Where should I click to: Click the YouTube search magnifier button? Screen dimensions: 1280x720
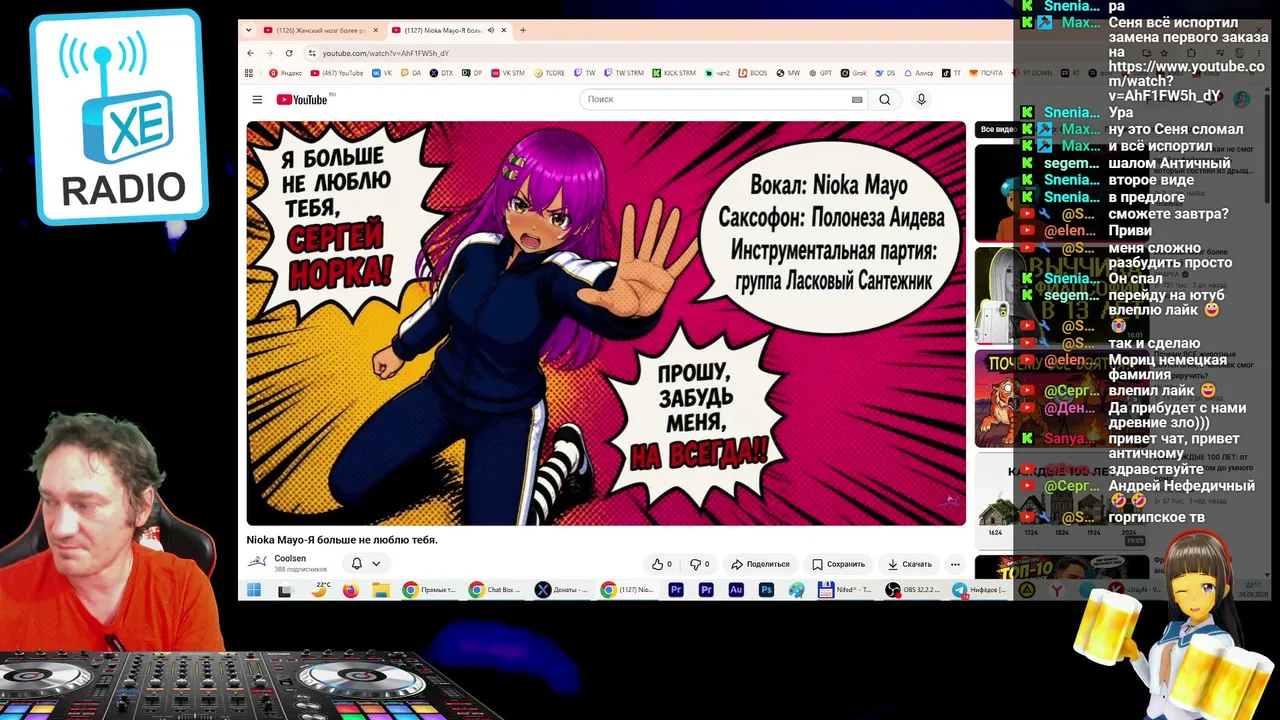tap(885, 100)
